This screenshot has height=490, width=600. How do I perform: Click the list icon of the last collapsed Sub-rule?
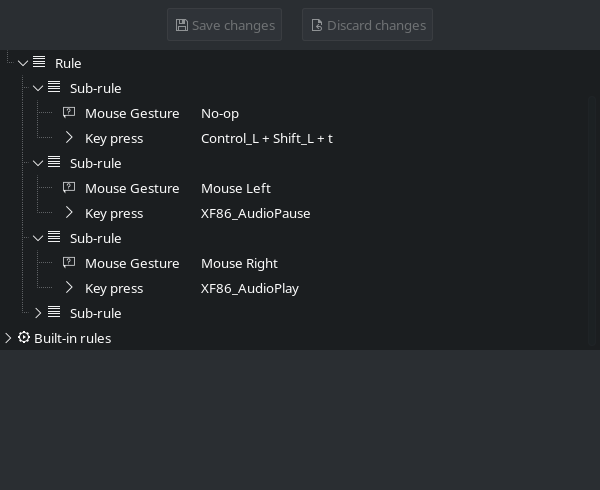click(54, 312)
